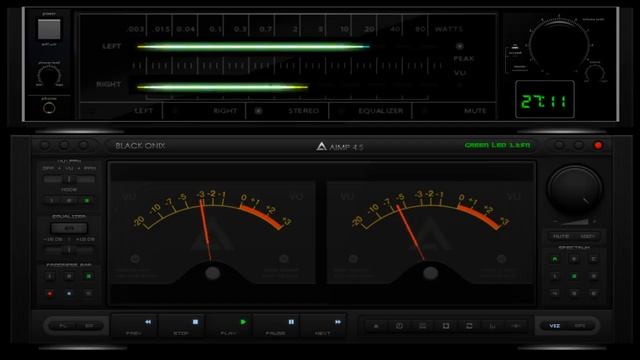The image size is (640, 360).
Task: Click the green lit Mode button
Action: coord(87,200)
